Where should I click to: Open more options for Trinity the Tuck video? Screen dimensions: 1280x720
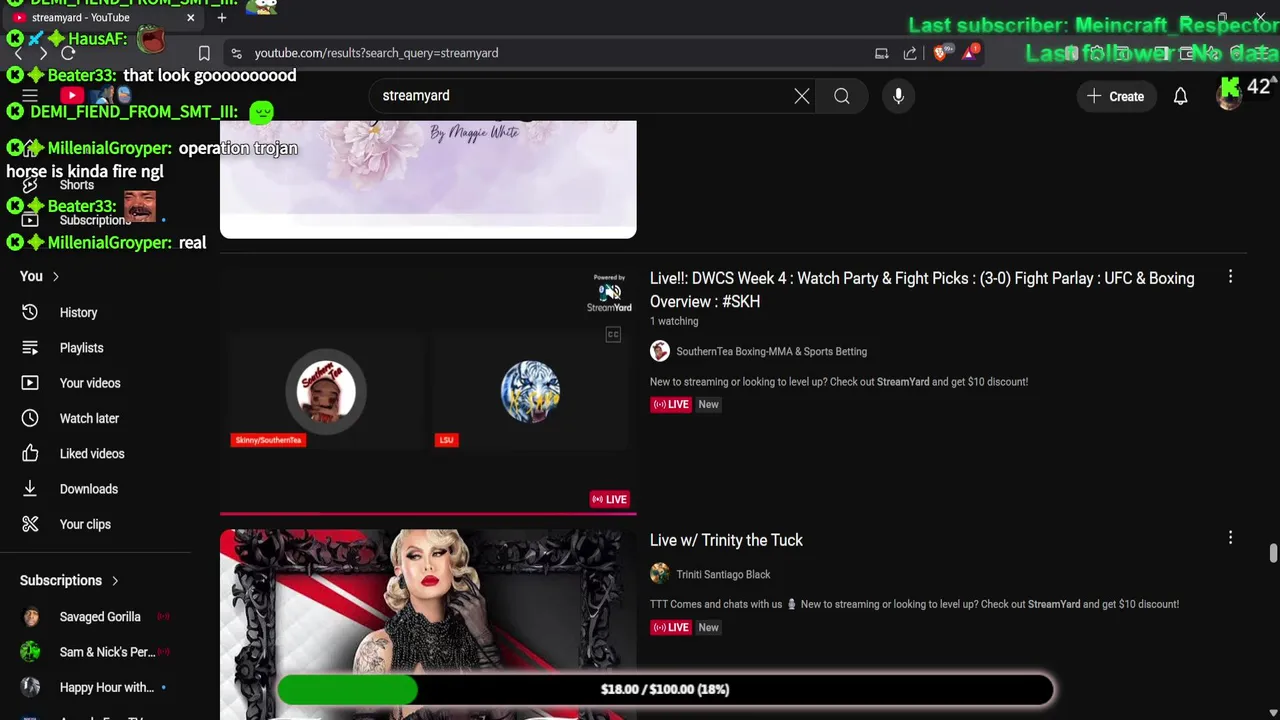pyautogui.click(x=1230, y=538)
